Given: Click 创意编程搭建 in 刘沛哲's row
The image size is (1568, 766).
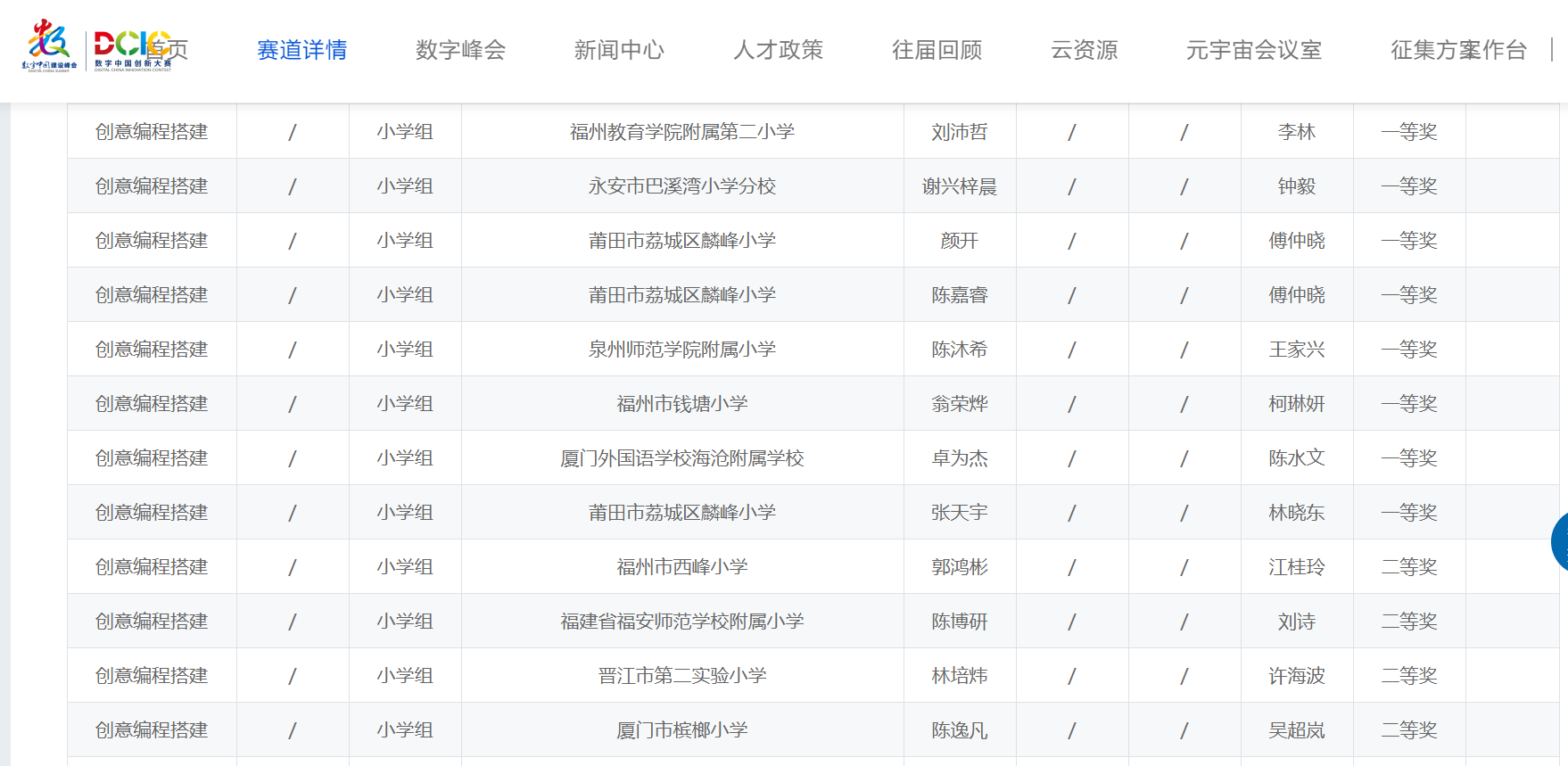Looking at the screenshot, I should tap(152, 132).
